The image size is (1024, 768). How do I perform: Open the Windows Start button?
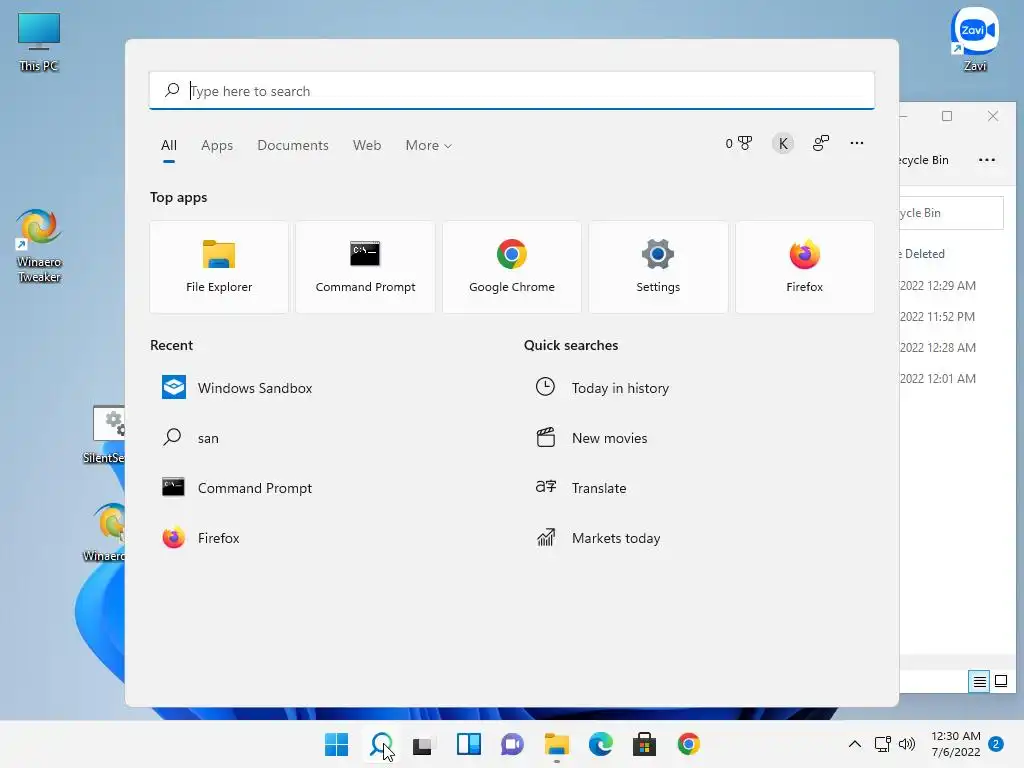coord(336,744)
